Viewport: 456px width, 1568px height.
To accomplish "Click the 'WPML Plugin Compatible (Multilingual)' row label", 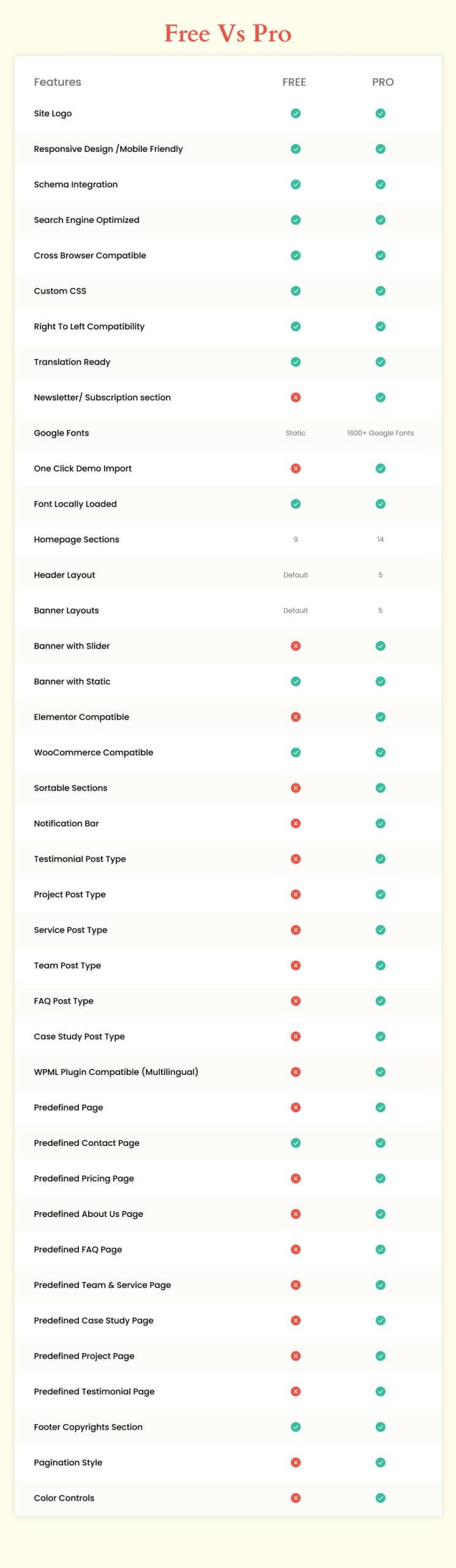I will pyautogui.click(x=116, y=1072).
